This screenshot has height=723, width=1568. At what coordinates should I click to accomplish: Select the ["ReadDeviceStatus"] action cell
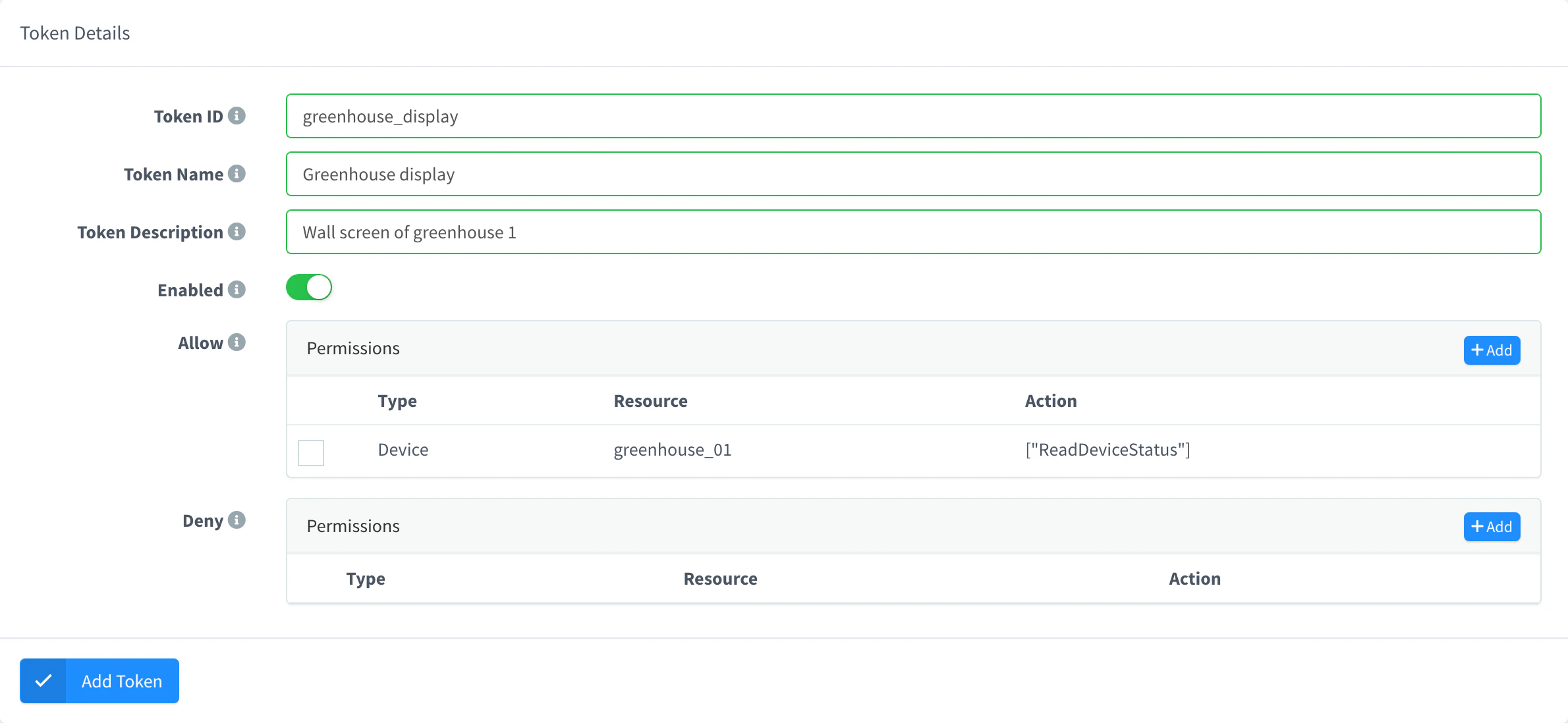pos(1107,450)
